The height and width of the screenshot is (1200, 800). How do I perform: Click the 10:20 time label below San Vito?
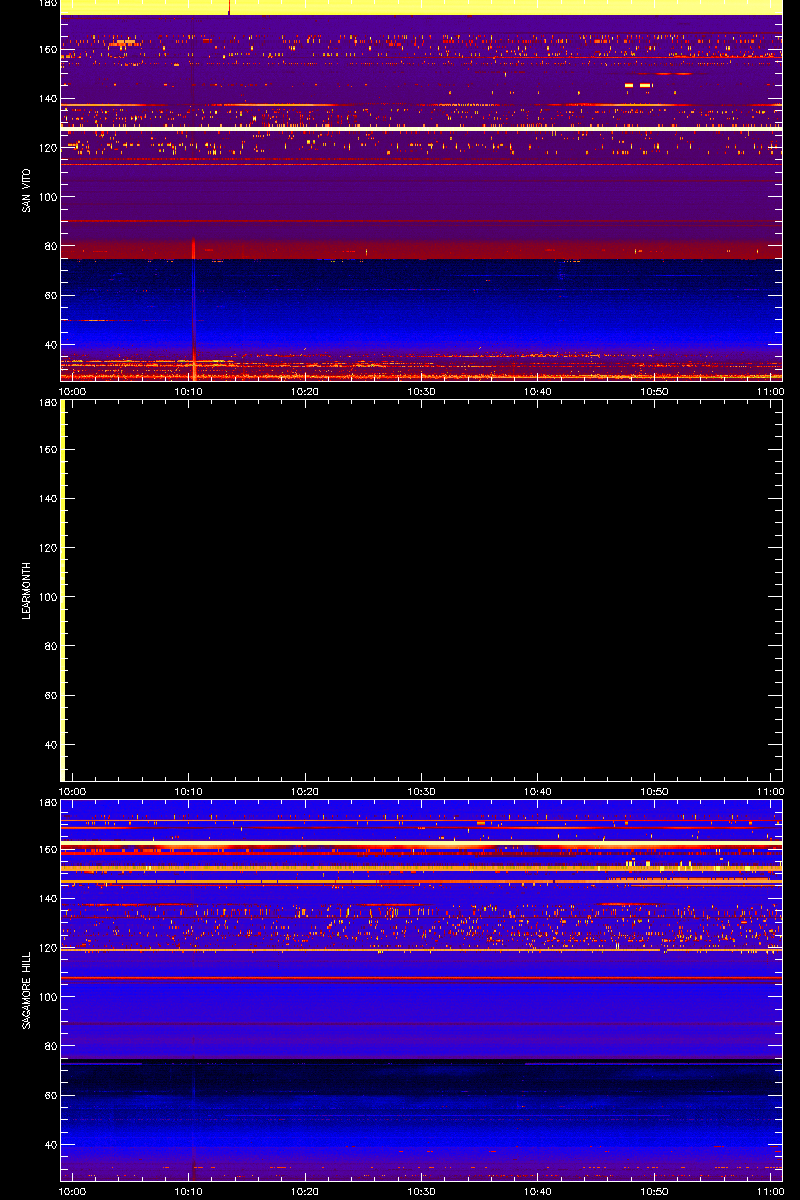coord(305,392)
